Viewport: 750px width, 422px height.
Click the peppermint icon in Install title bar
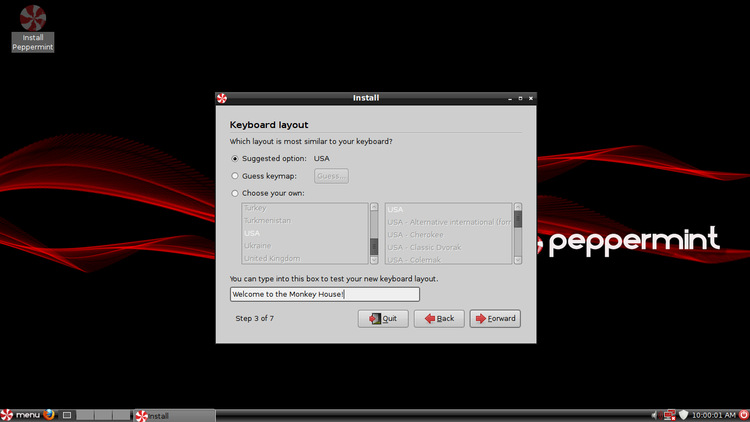tap(221, 99)
